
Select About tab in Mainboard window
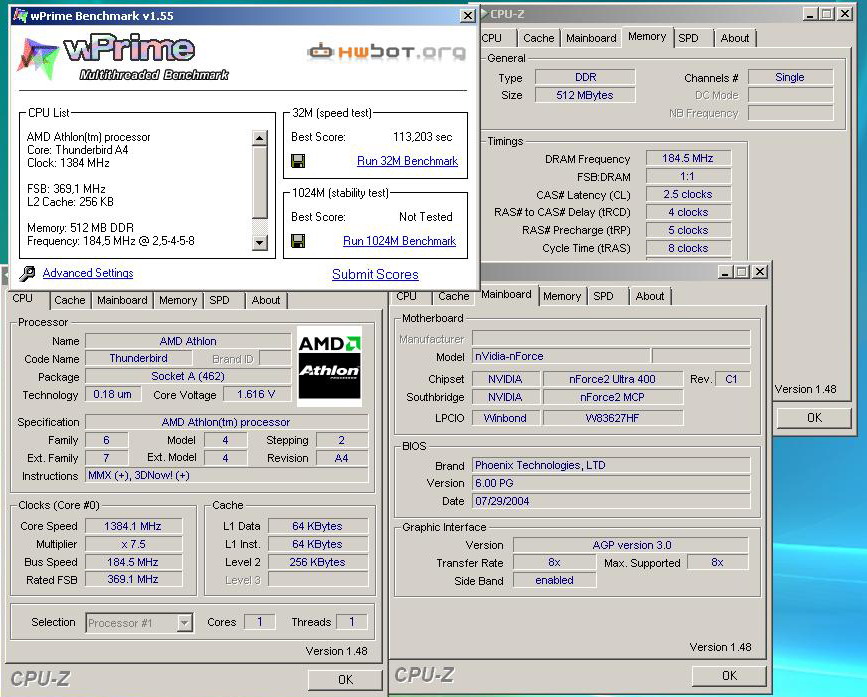pyautogui.click(x=650, y=296)
